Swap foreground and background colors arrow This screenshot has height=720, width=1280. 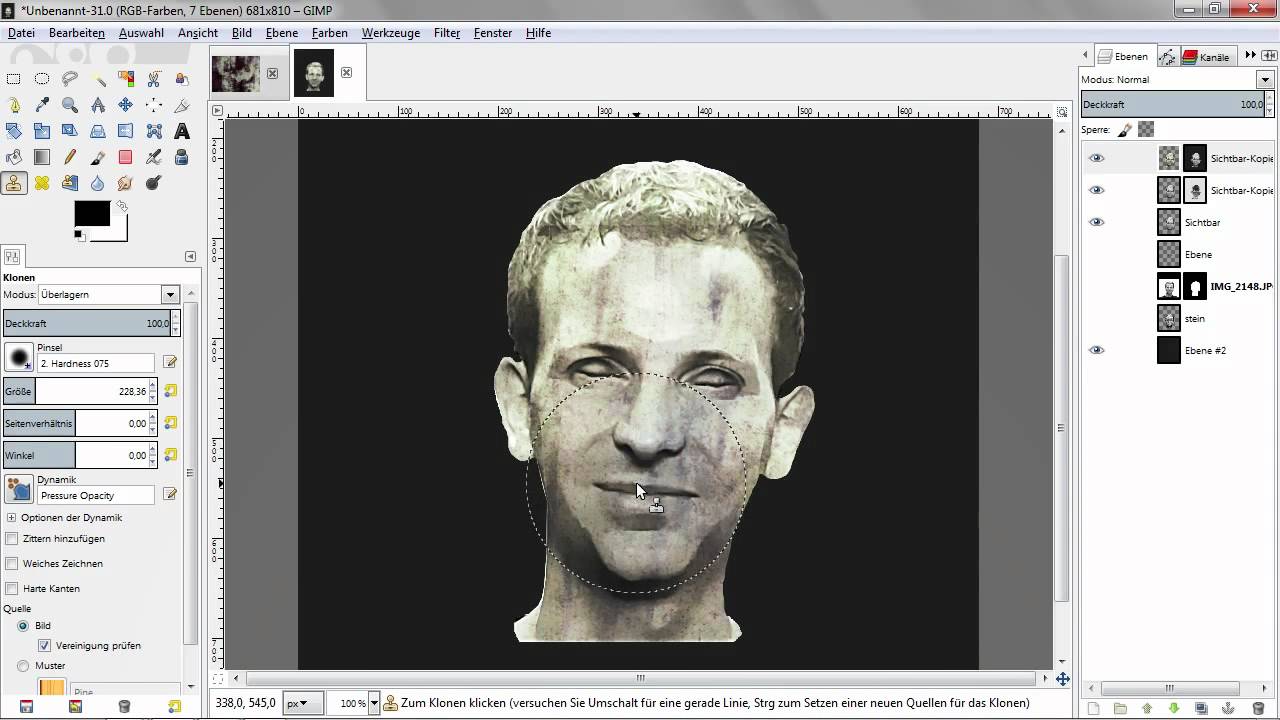pos(122,206)
